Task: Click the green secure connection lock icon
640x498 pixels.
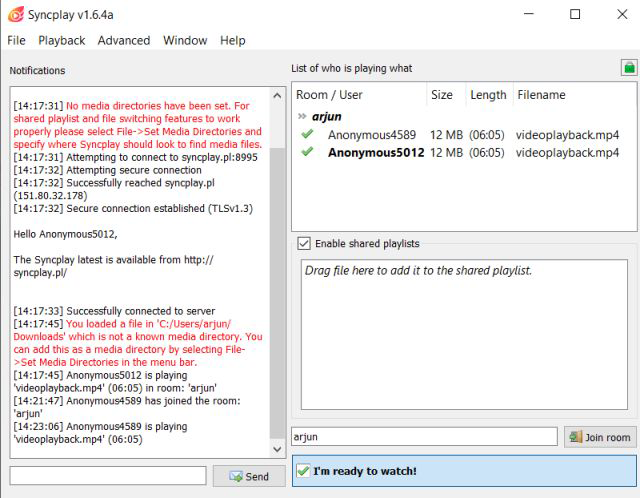Action: pos(629,67)
